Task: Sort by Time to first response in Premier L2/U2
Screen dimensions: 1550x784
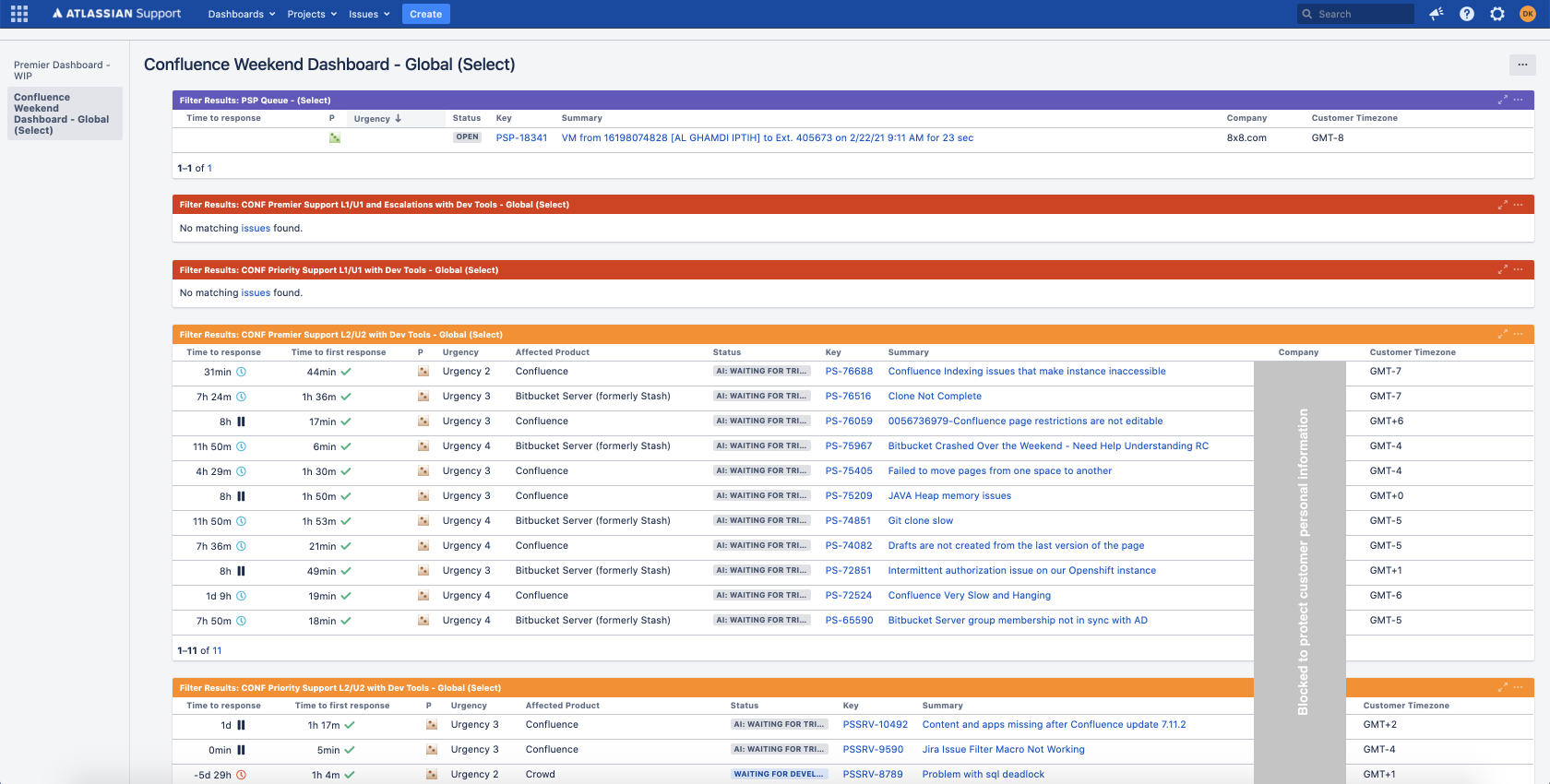Action: [339, 352]
